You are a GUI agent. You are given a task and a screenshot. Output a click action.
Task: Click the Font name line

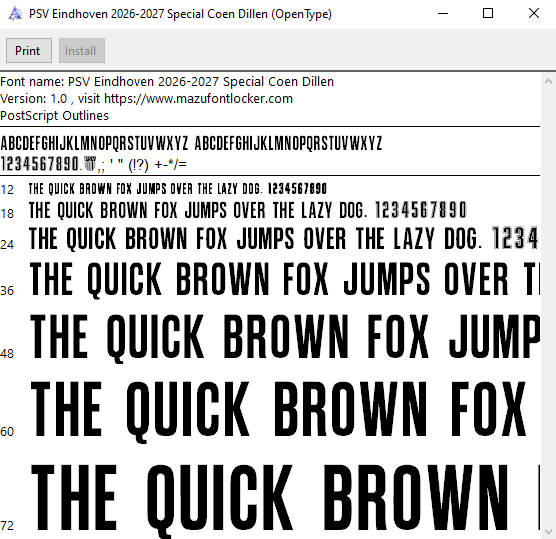167,82
